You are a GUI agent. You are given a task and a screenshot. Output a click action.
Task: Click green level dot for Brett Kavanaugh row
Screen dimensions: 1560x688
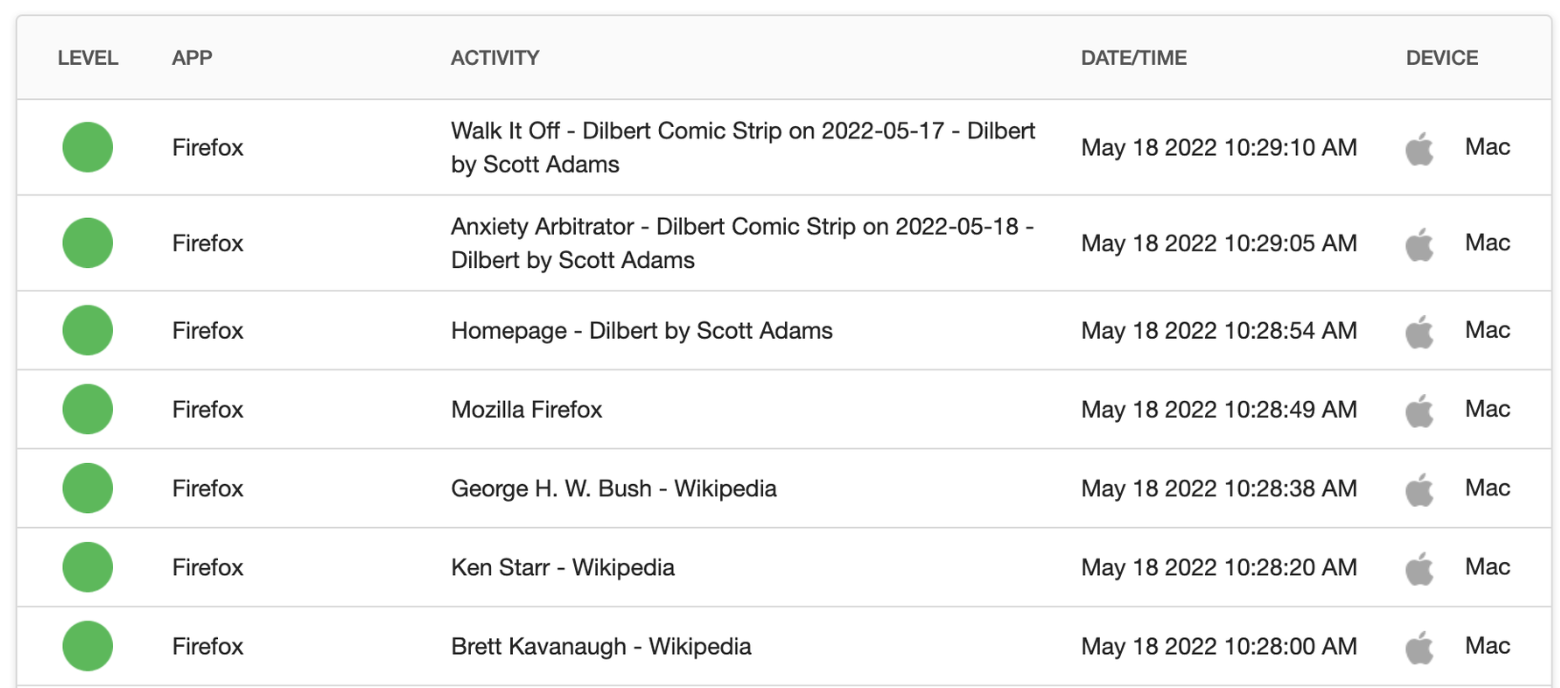pyautogui.click(x=88, y=646)
